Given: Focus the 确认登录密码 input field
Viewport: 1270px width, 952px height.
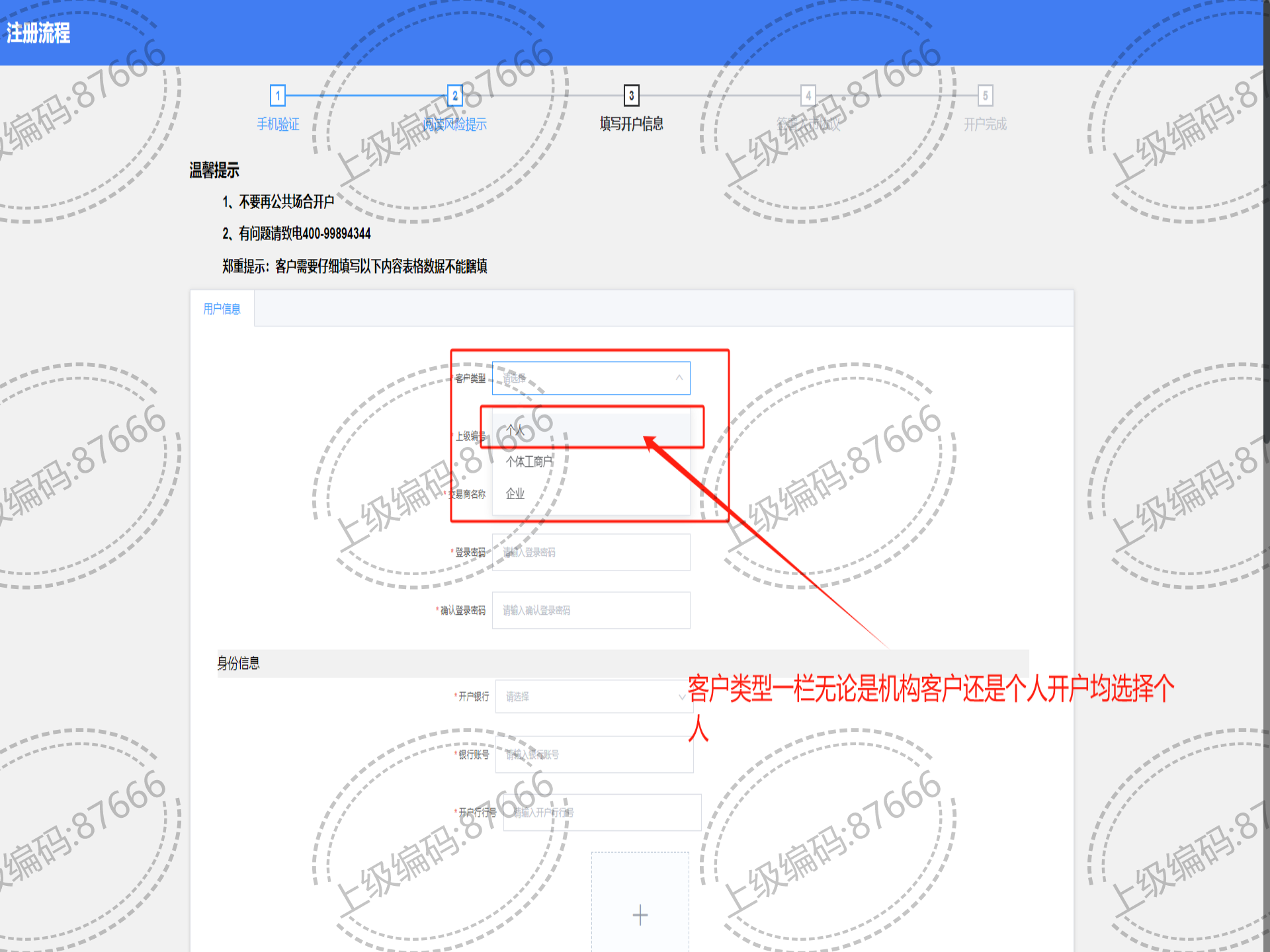Looking at the screenshot, I should click(x=591, y=610).
